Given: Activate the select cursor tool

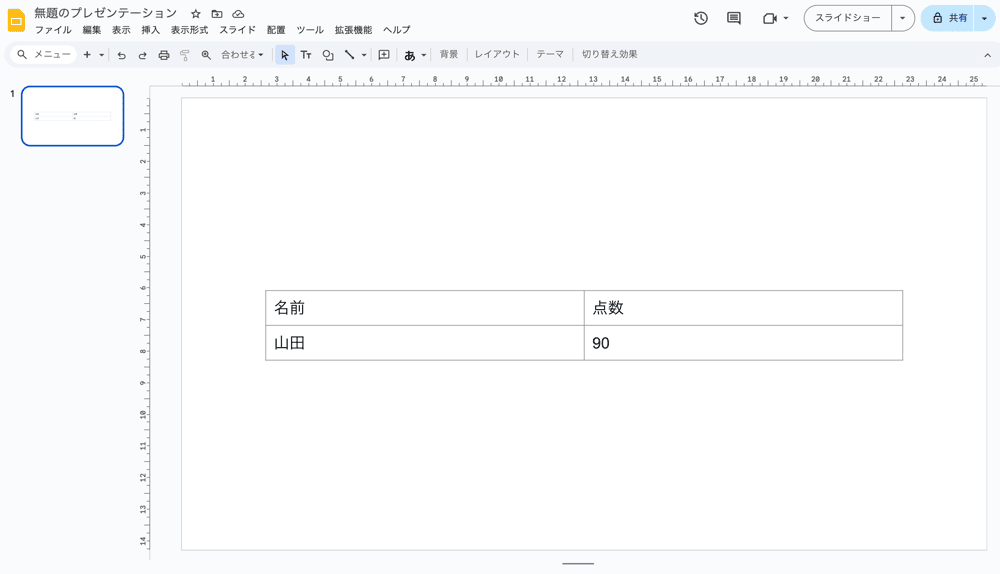Looking at the screenshot, I should (285, 55).
